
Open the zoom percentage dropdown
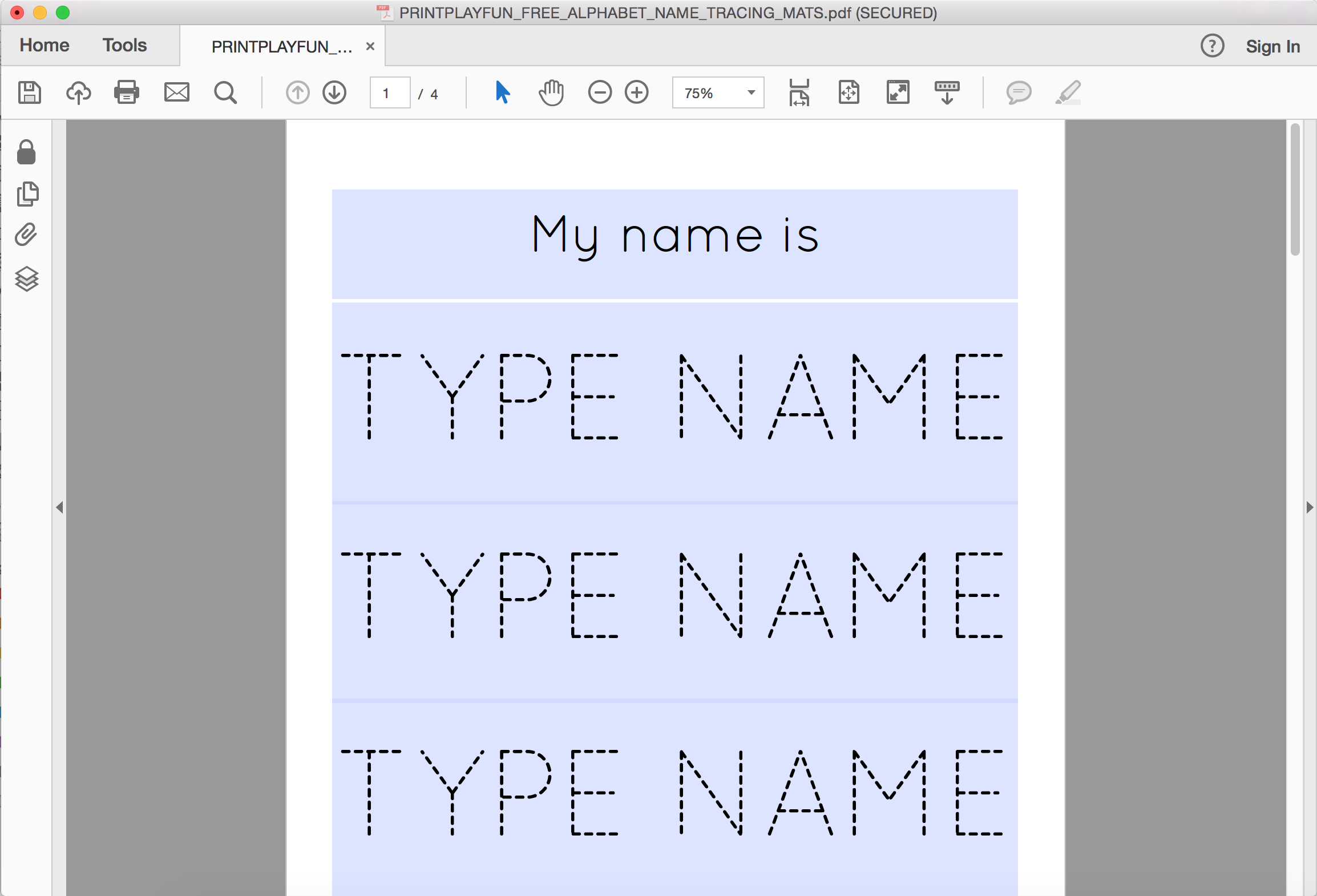click(750, 92)
